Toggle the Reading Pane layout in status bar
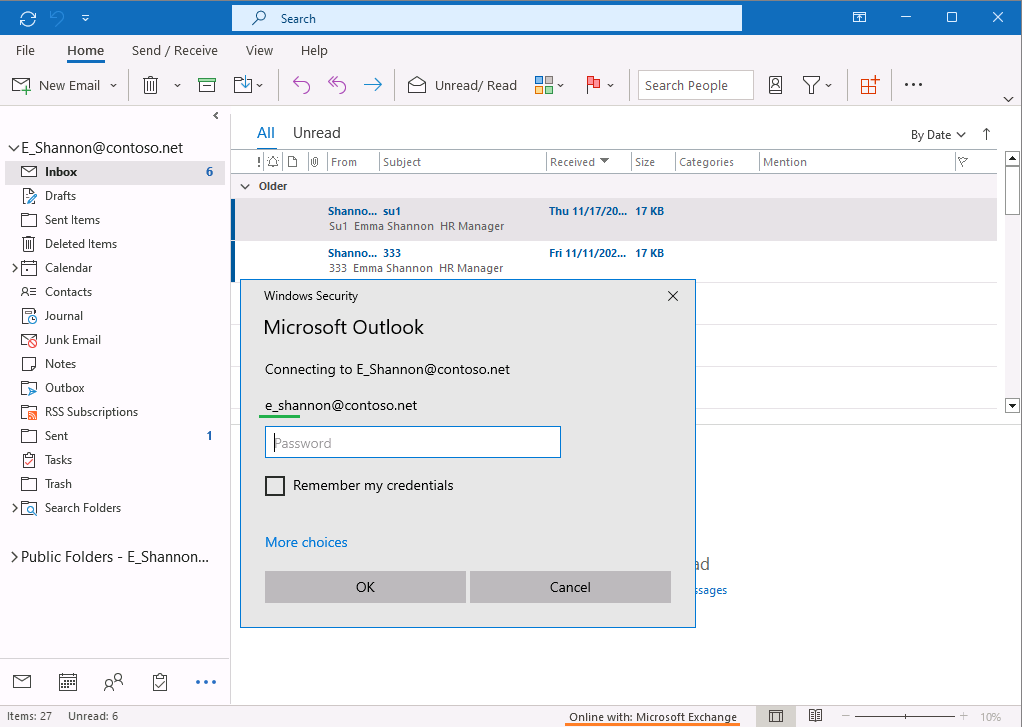This screenshot has height=727, width=1022. [776, 715]
